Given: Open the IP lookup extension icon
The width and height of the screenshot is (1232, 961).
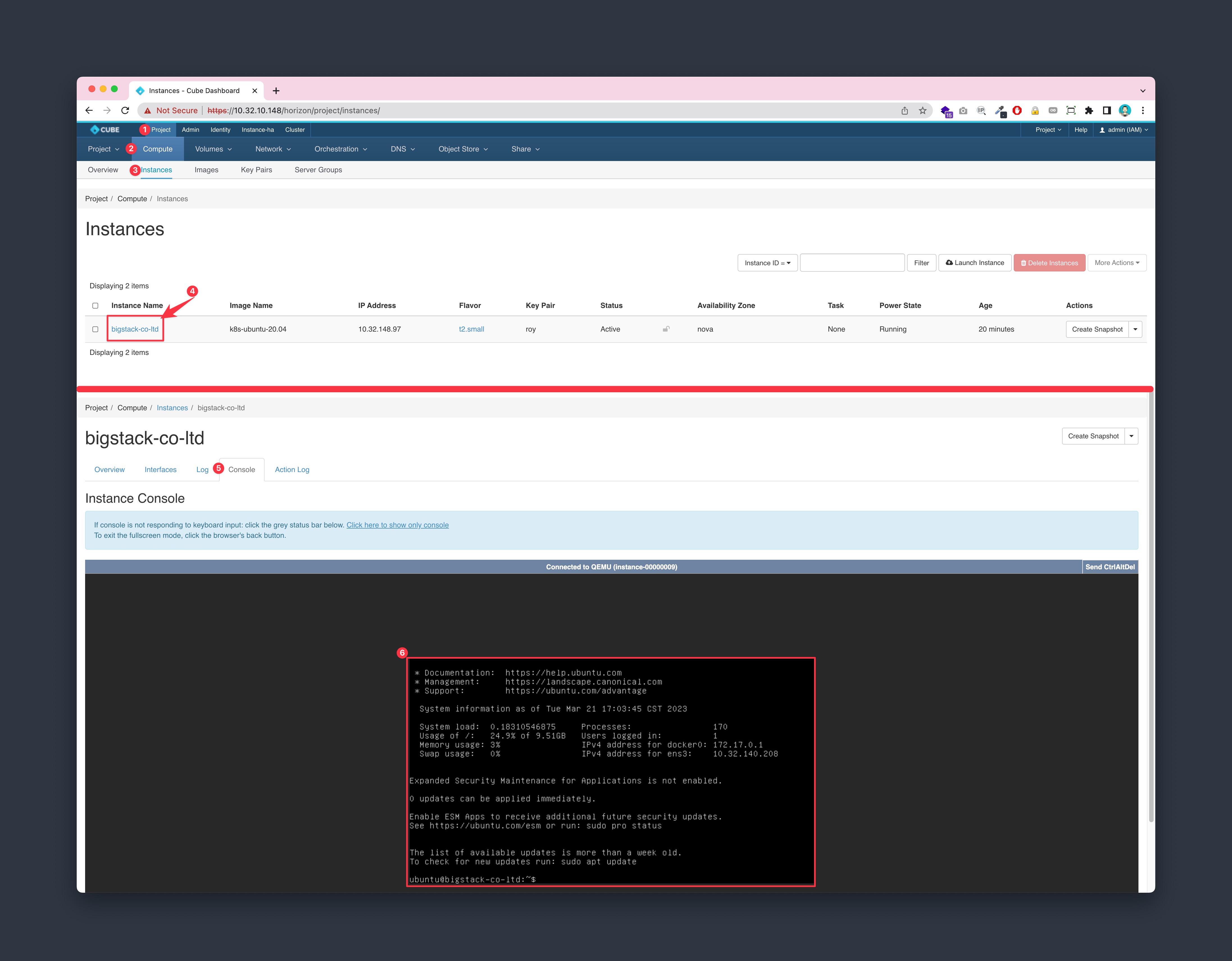Looking at the screenshot, I should point(981,111).
